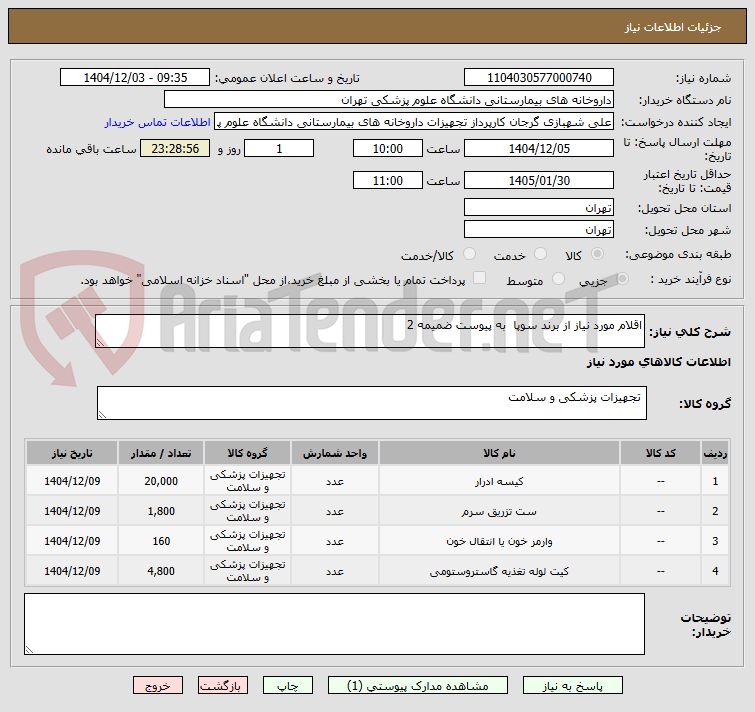The height and width of the screenshot is (712, 755).
Task: Click the جزئیات اطلاعات نیاز header title
Action: [673, 27]
